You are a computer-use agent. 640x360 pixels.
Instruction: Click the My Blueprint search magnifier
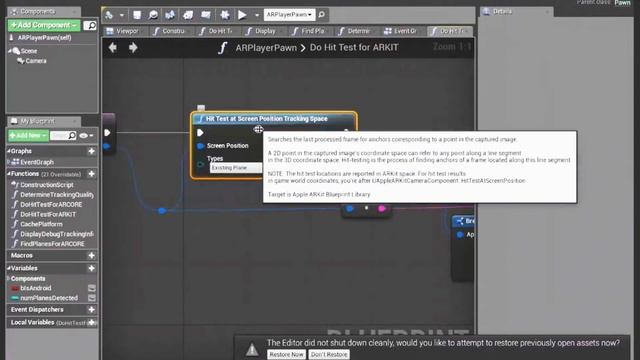(72, 135)
